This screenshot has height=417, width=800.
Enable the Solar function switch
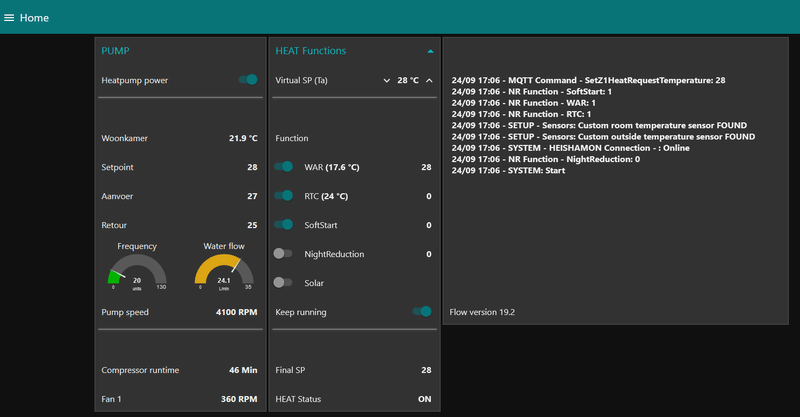tap(283, 283)
